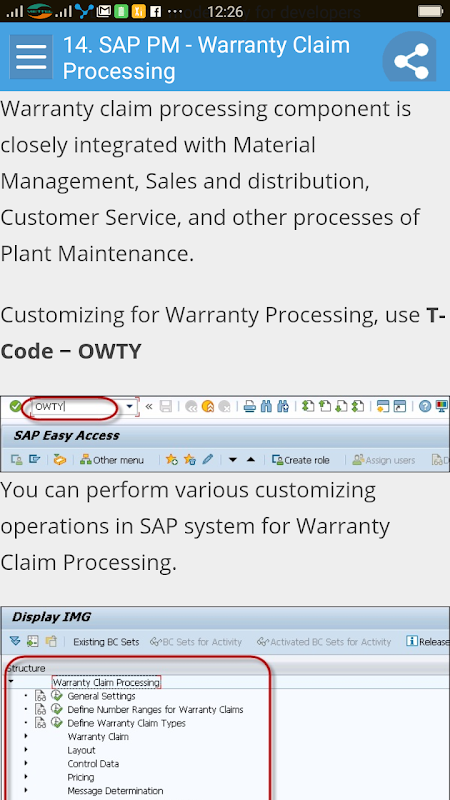The height and width of the screenshot is (800, 450).
Task: Click the SAP Easy Access title text
Action: pyautogui.click(x=66, y=436)
